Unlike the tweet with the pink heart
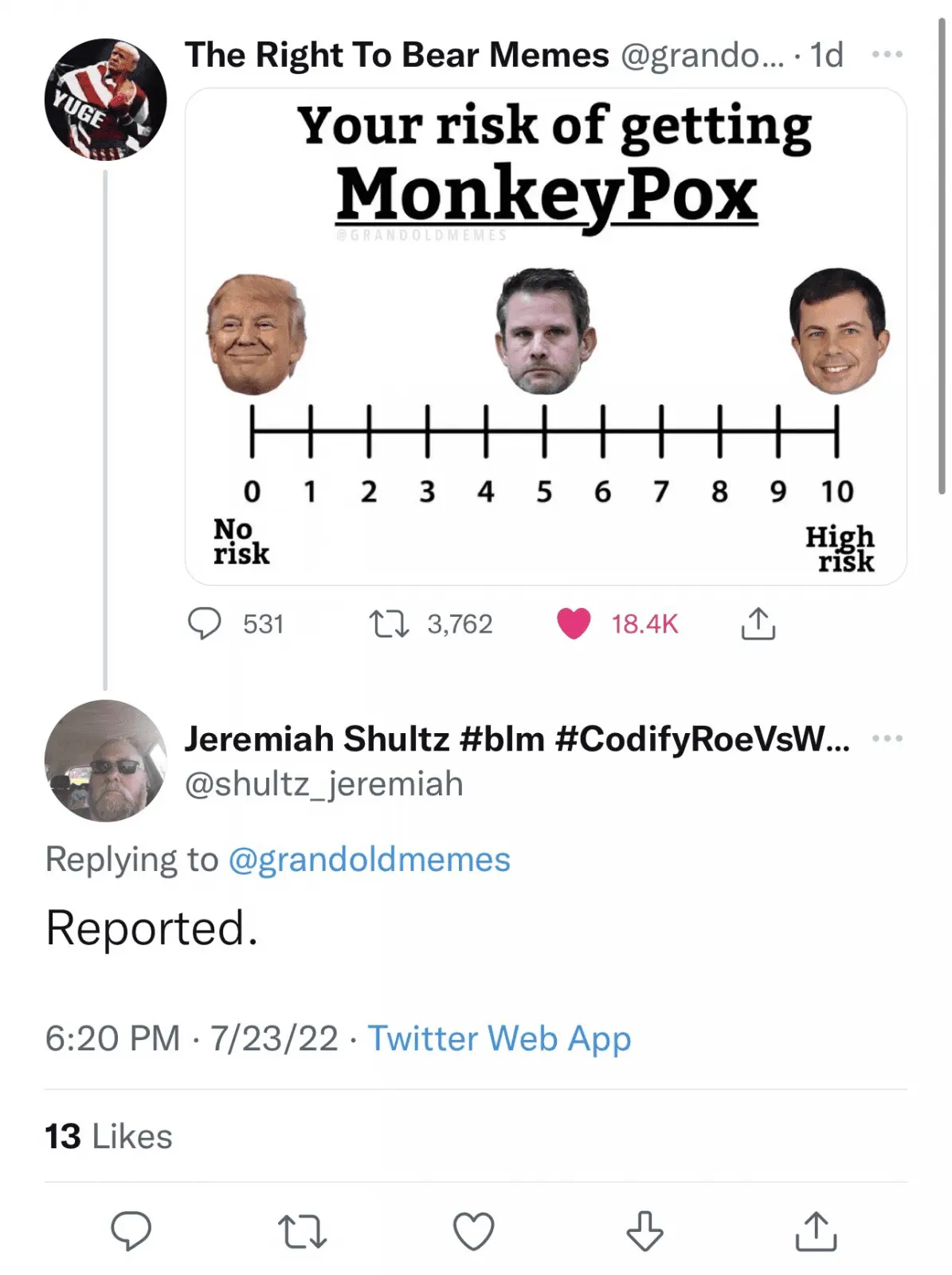Image resolution: width=952 pixels, height=1275 pixels. (x=574, y=623)
